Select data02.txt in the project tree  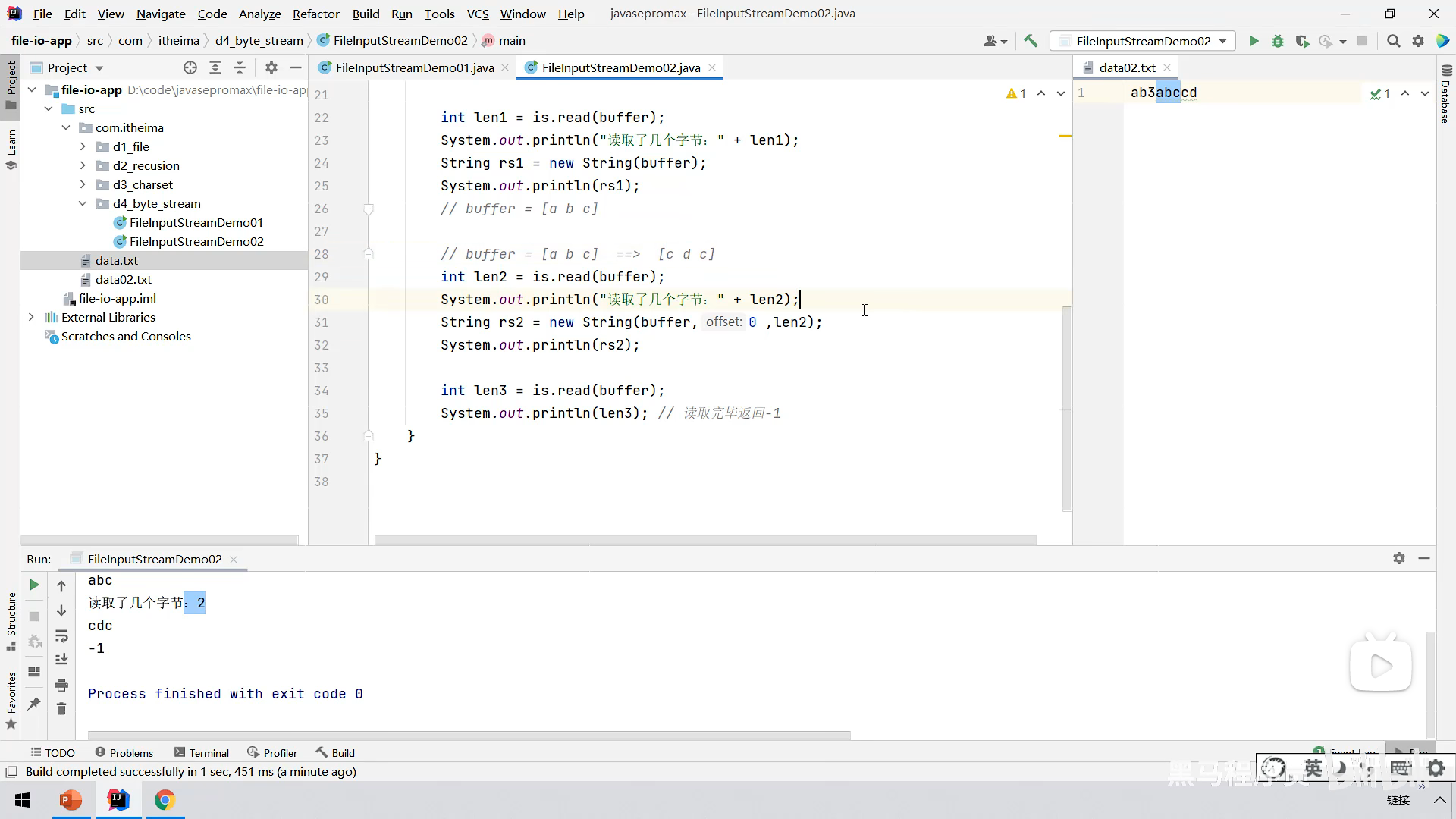(123, 279)
